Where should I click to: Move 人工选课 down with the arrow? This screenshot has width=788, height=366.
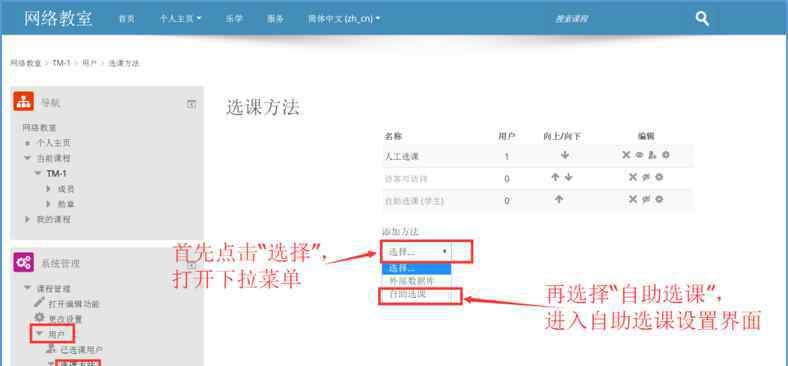tap(565, 155)
